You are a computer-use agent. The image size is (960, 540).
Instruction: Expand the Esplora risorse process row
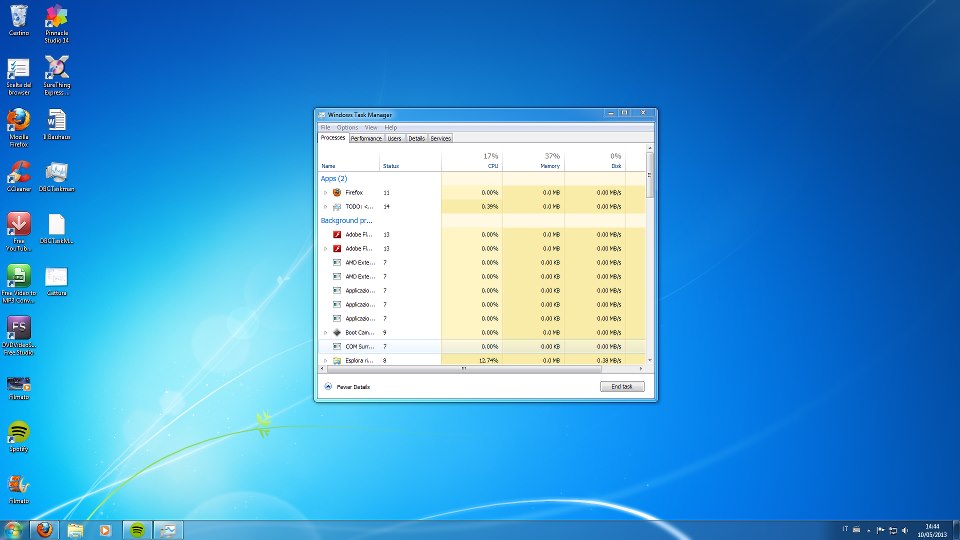pyautogui.click(x=325, y=361)
